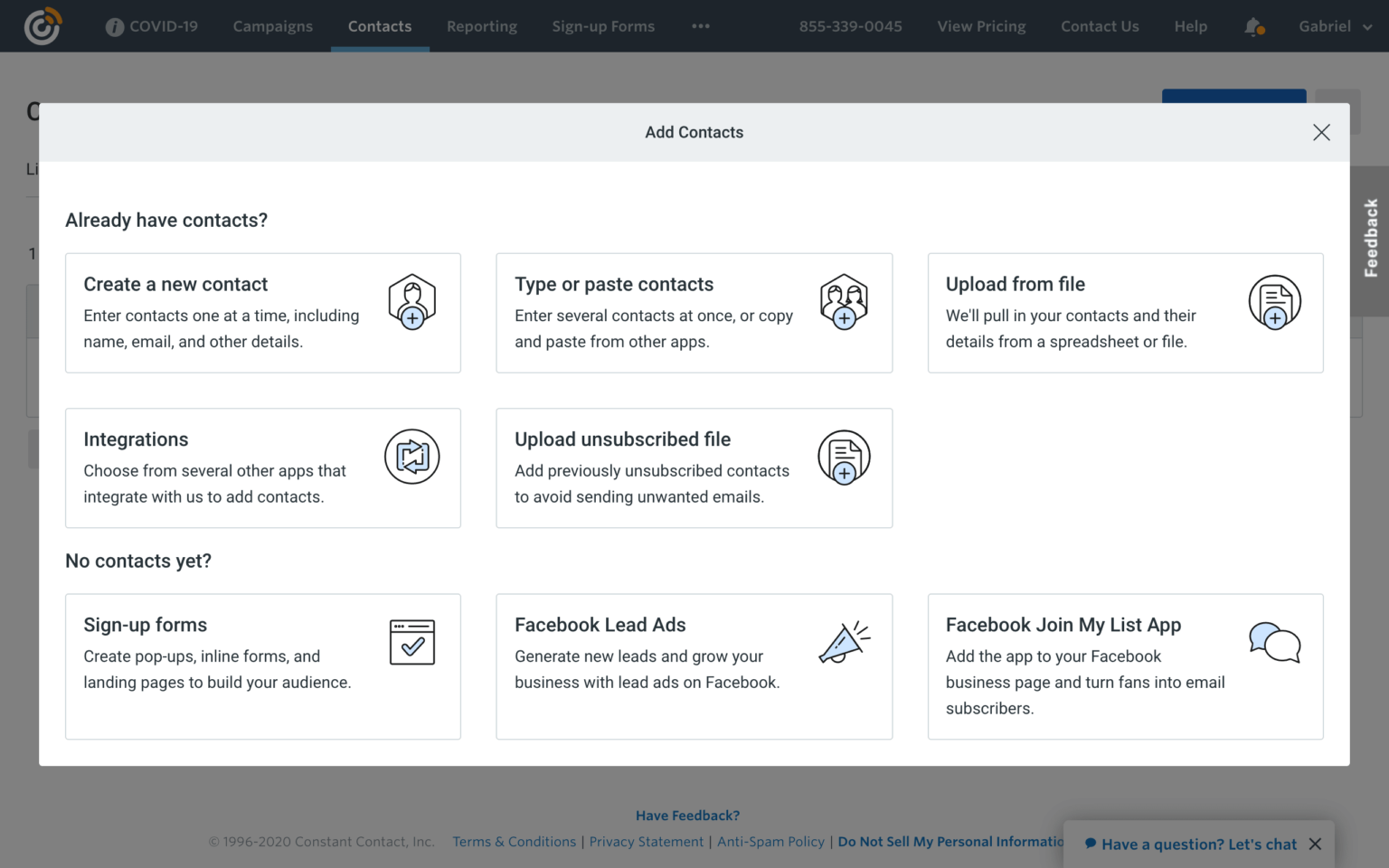
Task: Click the Facebook Join My List chat bubbles icon
Action: pyautogui.click(x=1274, y=643)
